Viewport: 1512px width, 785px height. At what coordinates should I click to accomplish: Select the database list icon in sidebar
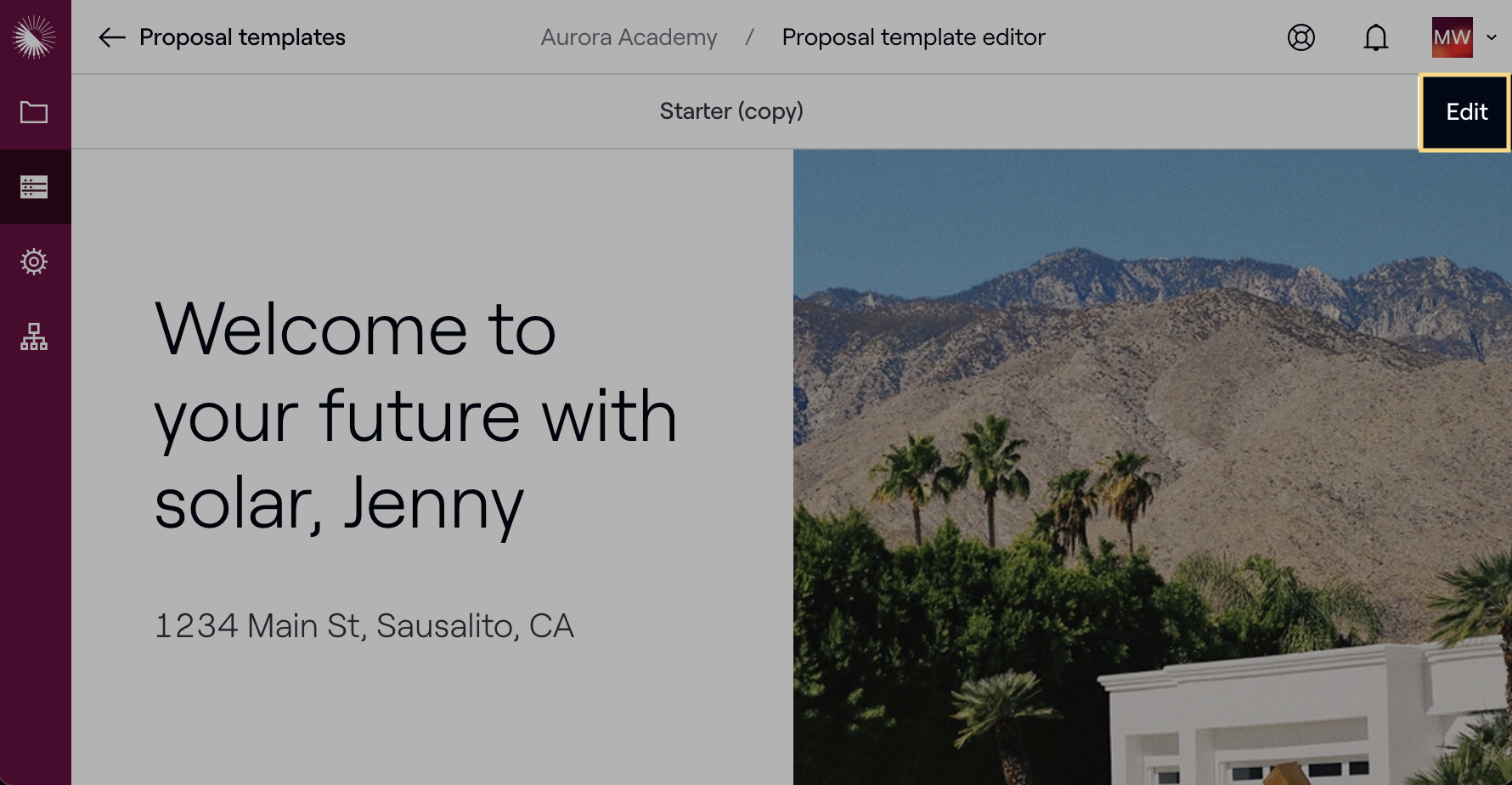[x=34, y=187]
